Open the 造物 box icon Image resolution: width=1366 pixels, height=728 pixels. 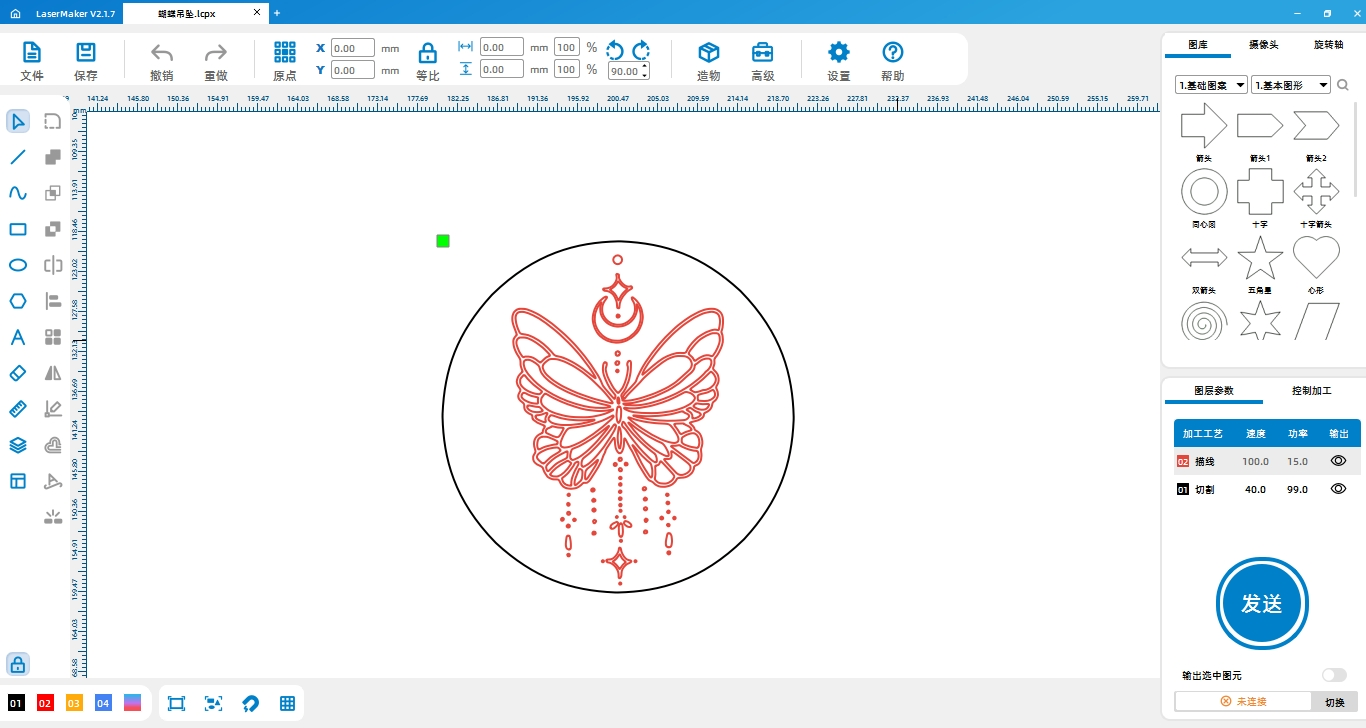pos(709,61)
